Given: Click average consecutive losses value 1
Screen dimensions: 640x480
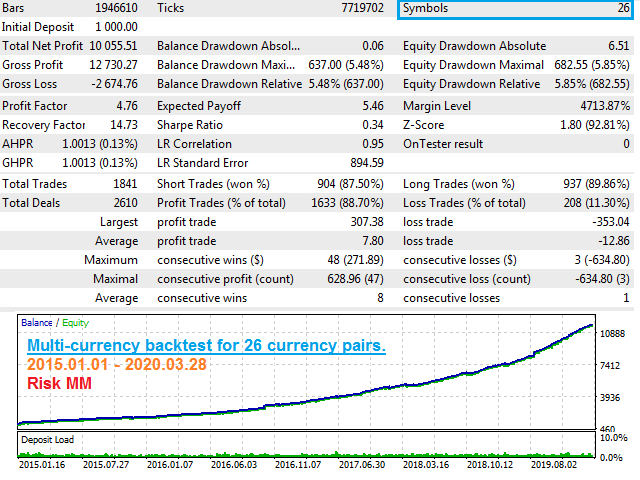Looking at the screenshot, I should [x=626, y=298].
